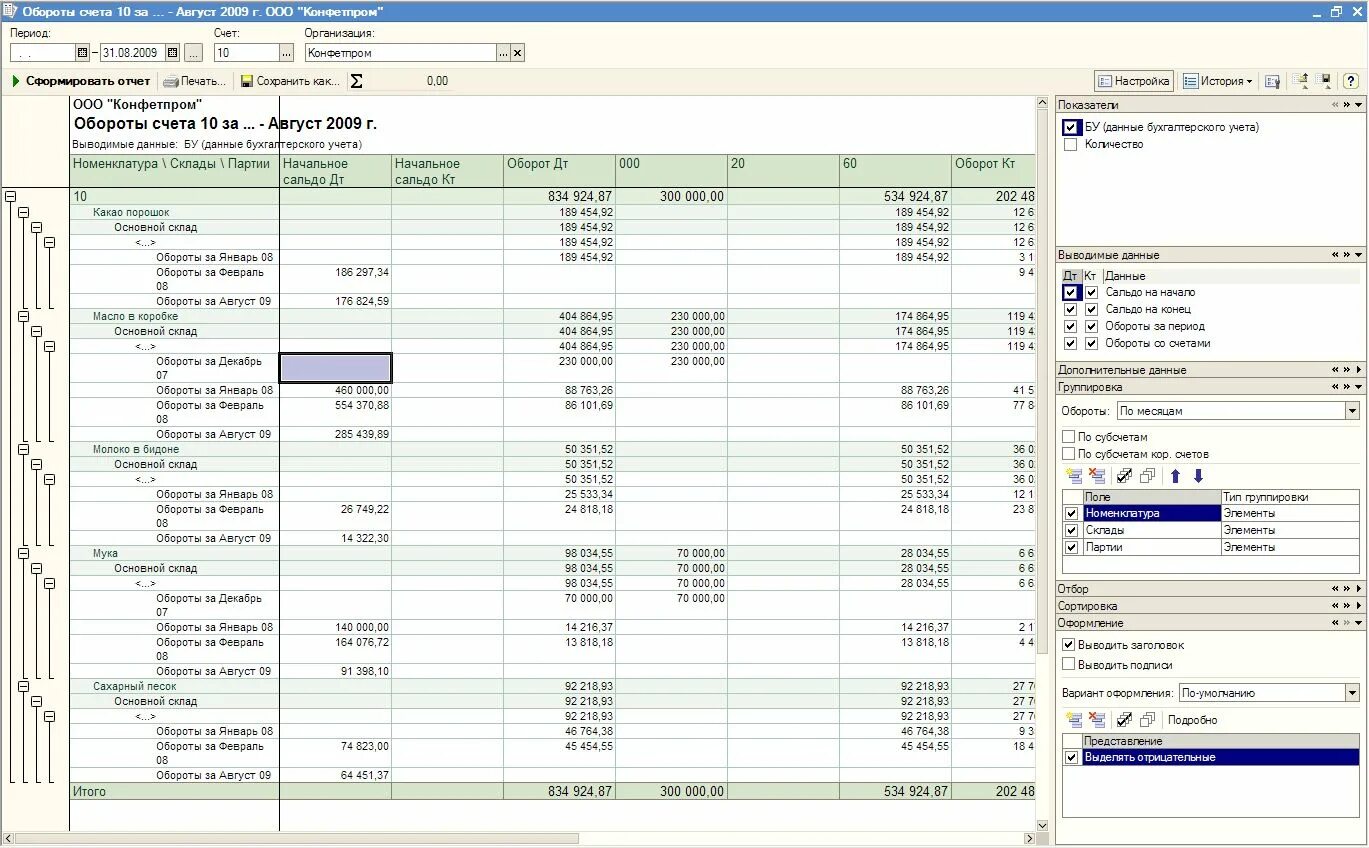Uncheck the Выделять отрицательные checkbox
The height and width of the screenshot is (848, 1369).
click(1072, 757)
